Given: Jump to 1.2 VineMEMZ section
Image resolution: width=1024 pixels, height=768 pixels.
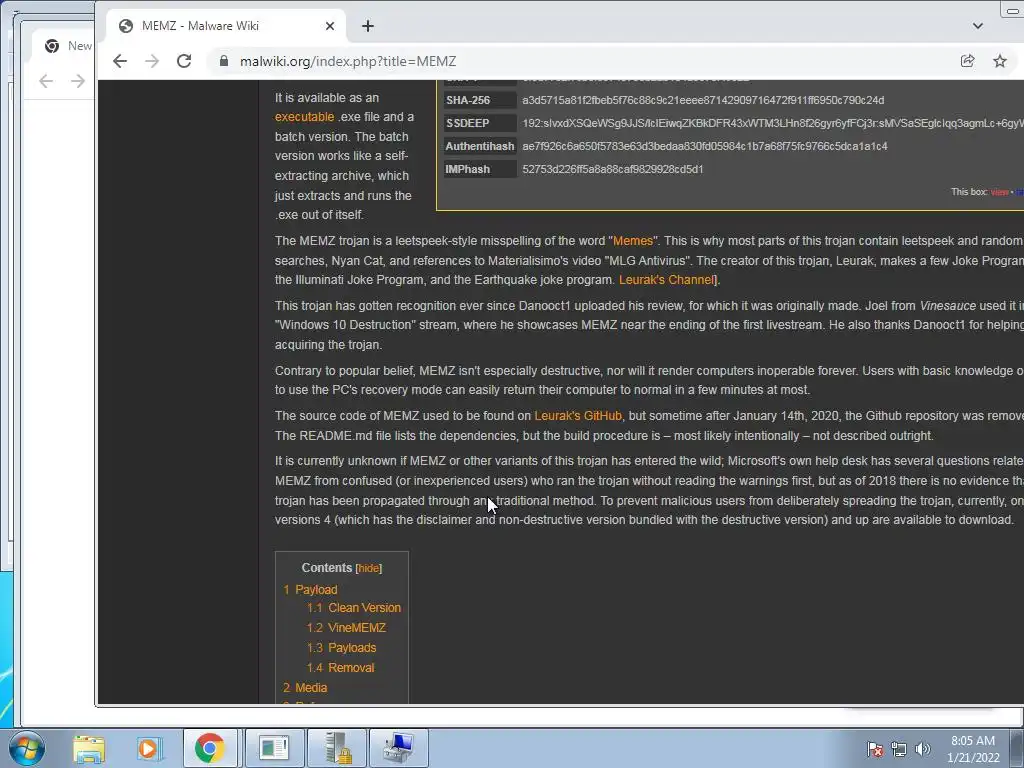Looking at the screenshot, I should [346, 628].
